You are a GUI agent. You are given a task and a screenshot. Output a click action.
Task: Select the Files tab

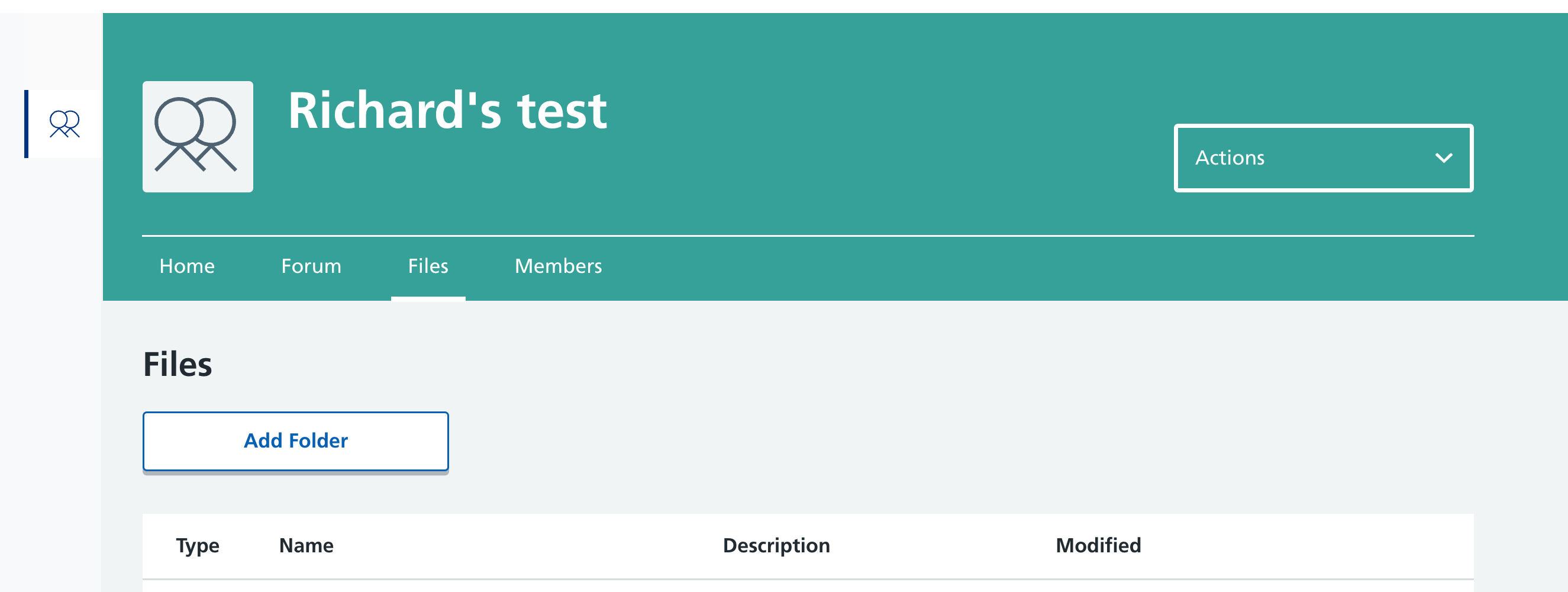pos(428,266)
